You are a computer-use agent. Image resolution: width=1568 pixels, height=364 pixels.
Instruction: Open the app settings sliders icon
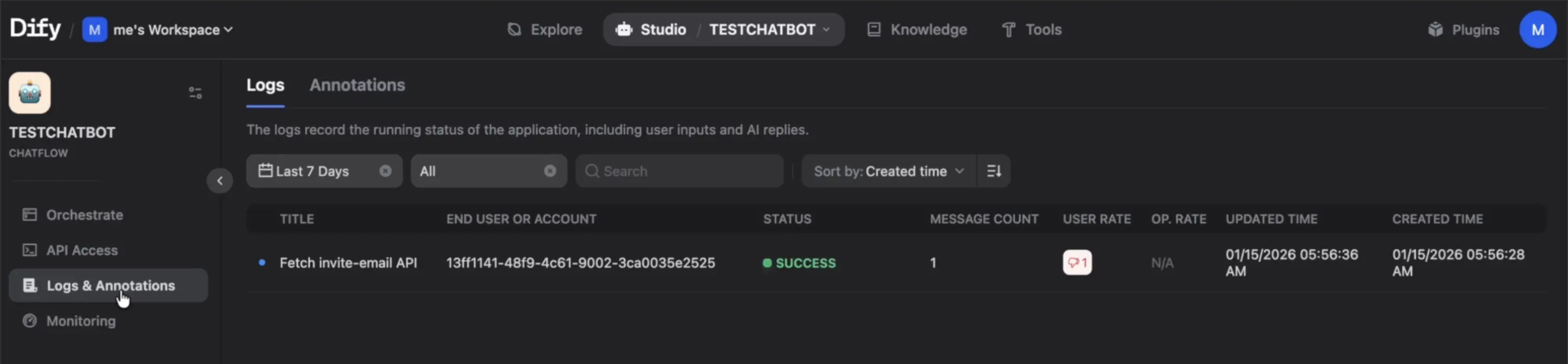pos(195,93)
